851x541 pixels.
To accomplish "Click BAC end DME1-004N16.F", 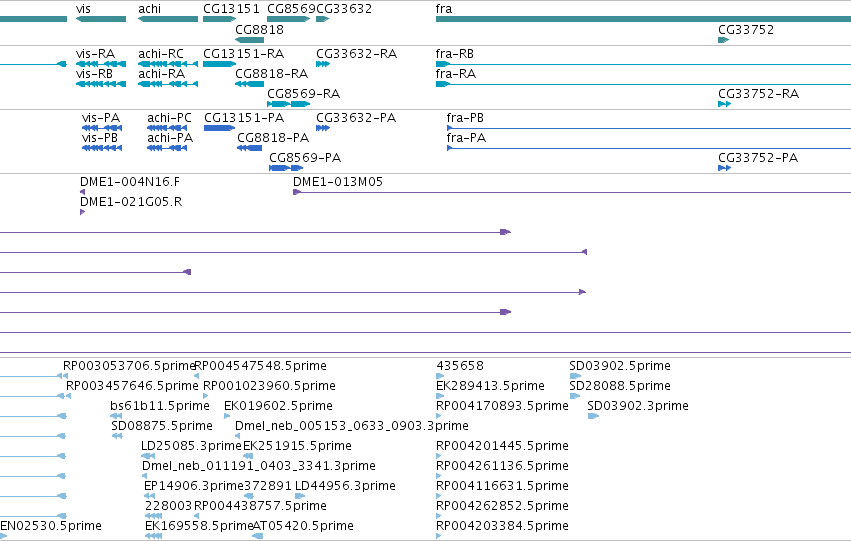I will pos(130,182).
